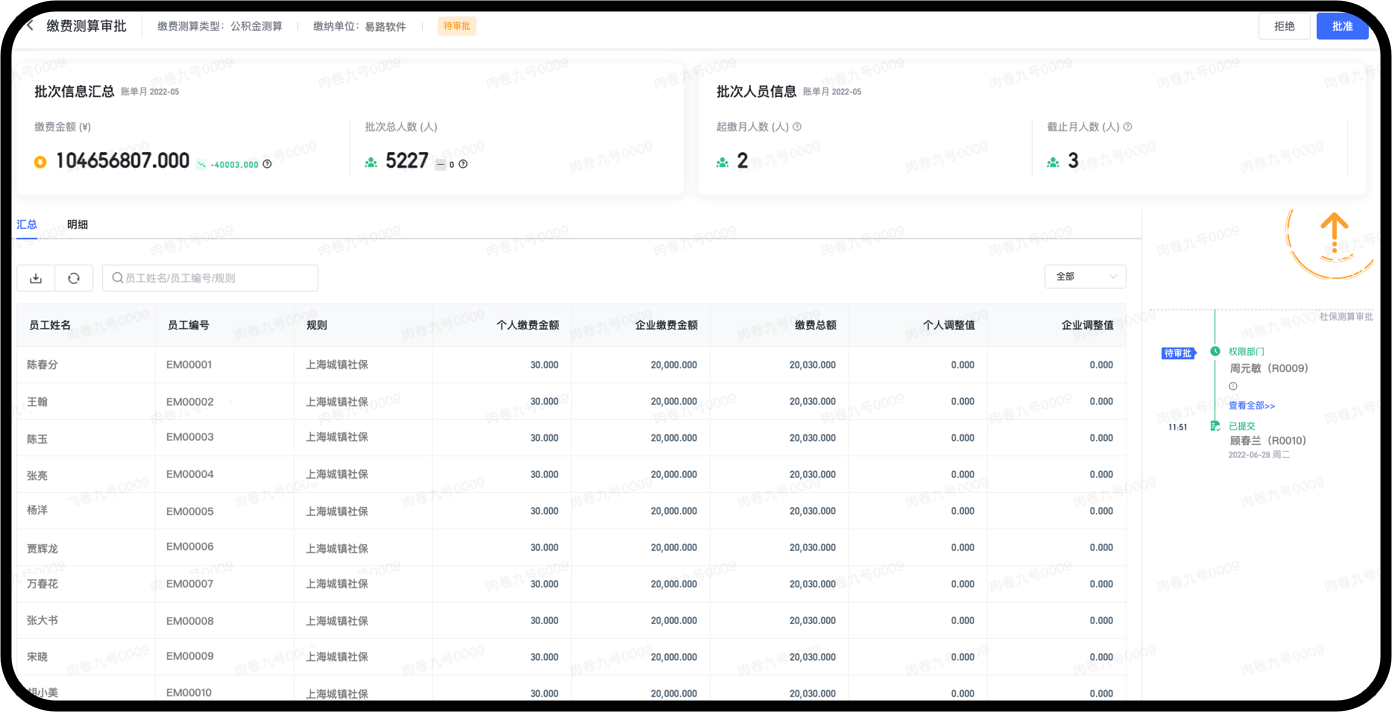Click the 已提交 document icon on timeline
This screenshot has width=1392, height=712.
1215,426
